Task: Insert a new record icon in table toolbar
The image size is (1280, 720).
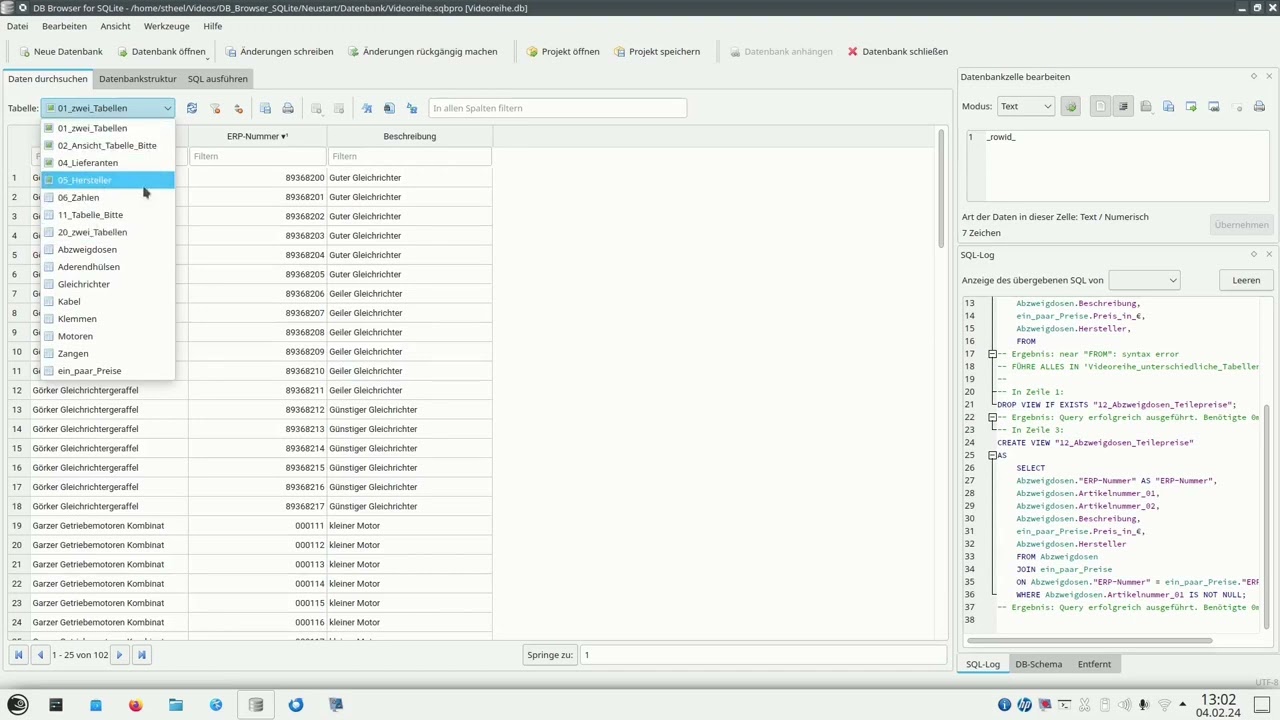Action: pos(316,108)
